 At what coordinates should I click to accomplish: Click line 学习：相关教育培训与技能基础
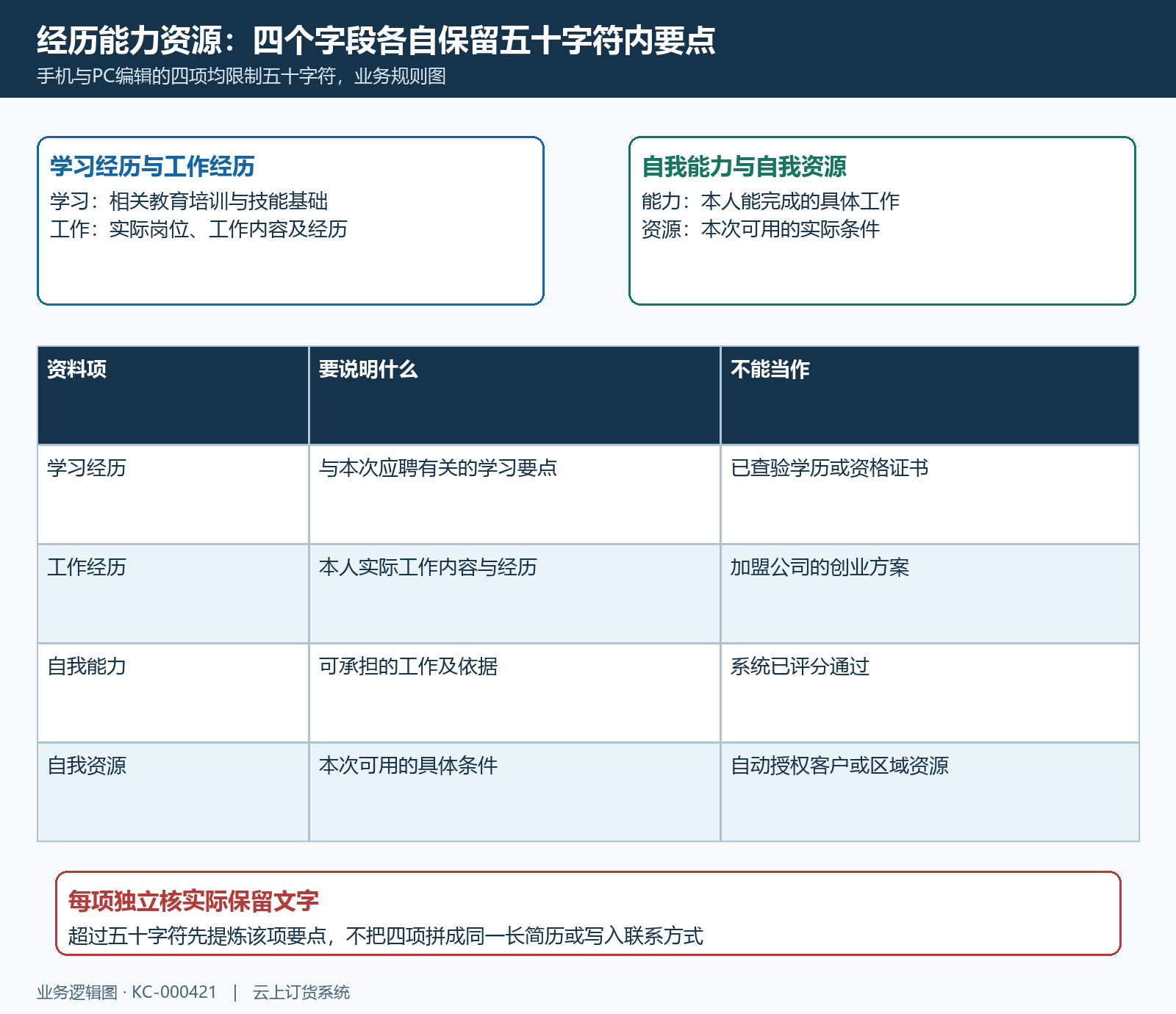point(189,201)
